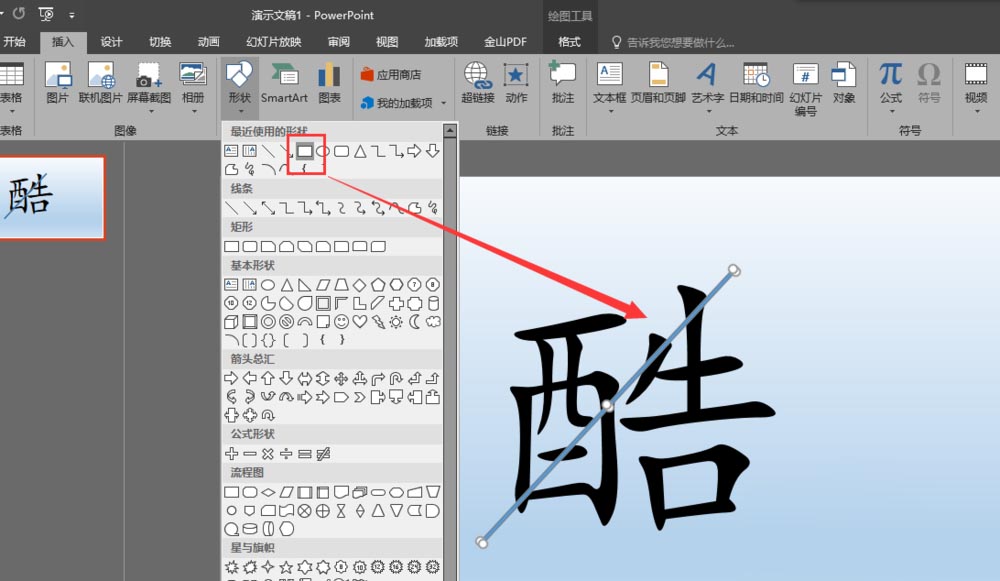Insert a 图表 chart
This screenshot has width=1000, height=581.
330,83
